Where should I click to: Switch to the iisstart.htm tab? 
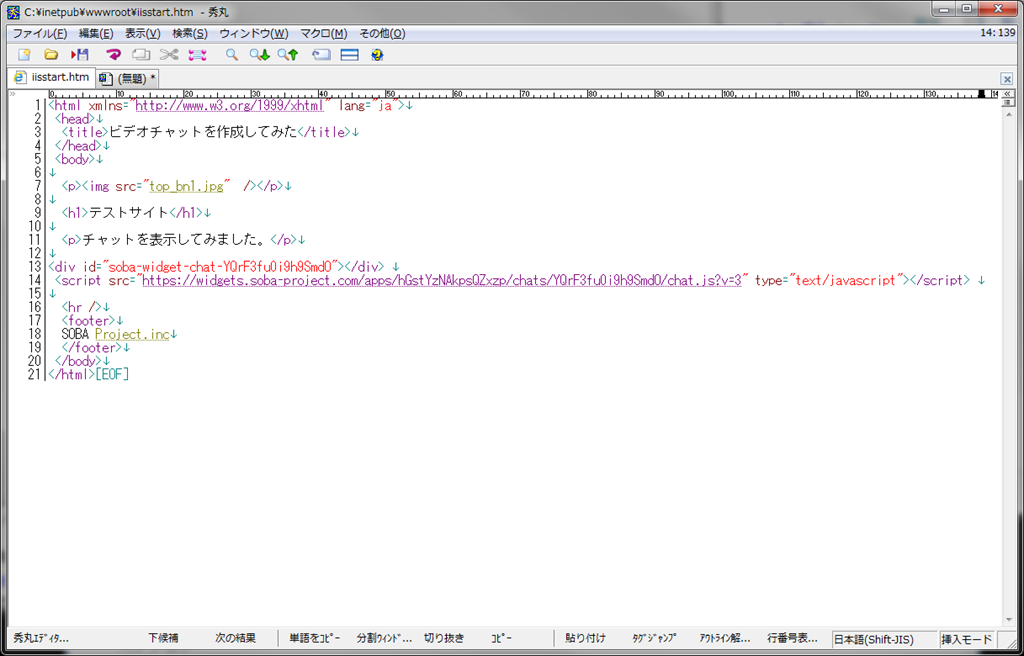click(x=52, y=77)
